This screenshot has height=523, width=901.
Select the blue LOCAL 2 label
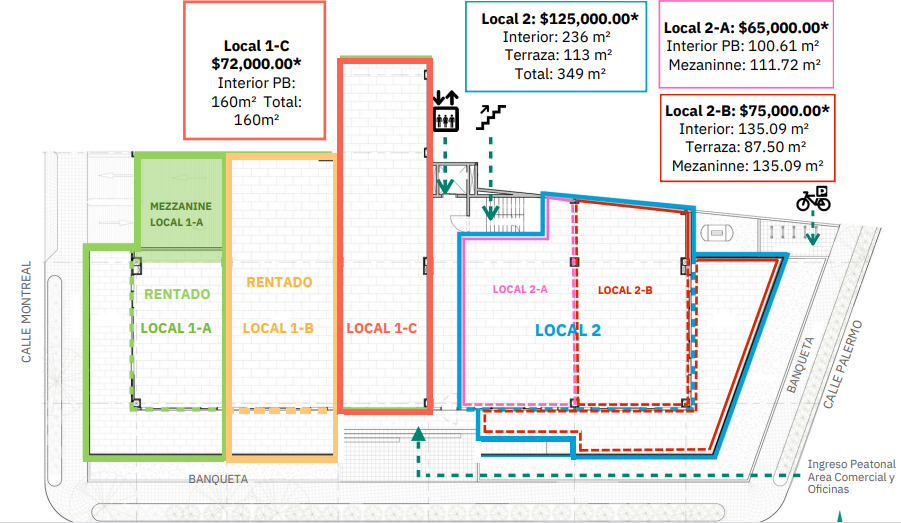(x=567, y=331)
